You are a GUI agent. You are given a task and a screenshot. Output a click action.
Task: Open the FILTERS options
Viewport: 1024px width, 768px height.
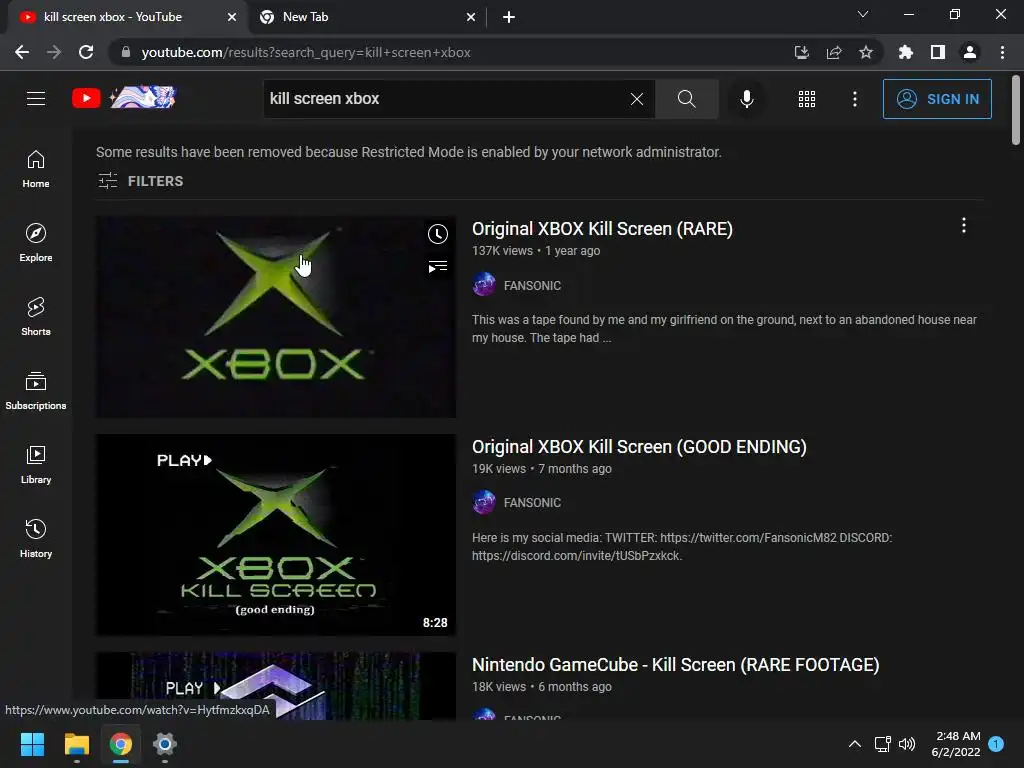click(x=140, y=181)
